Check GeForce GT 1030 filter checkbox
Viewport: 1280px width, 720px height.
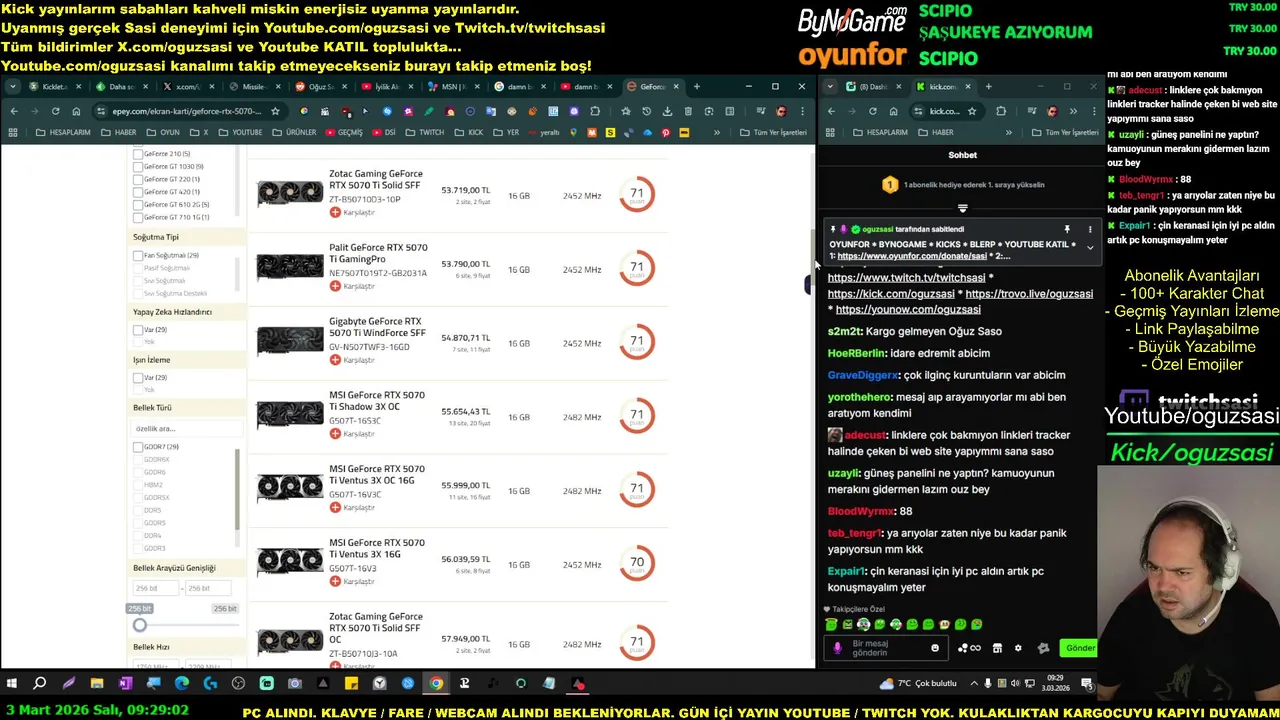click(138, 167)
